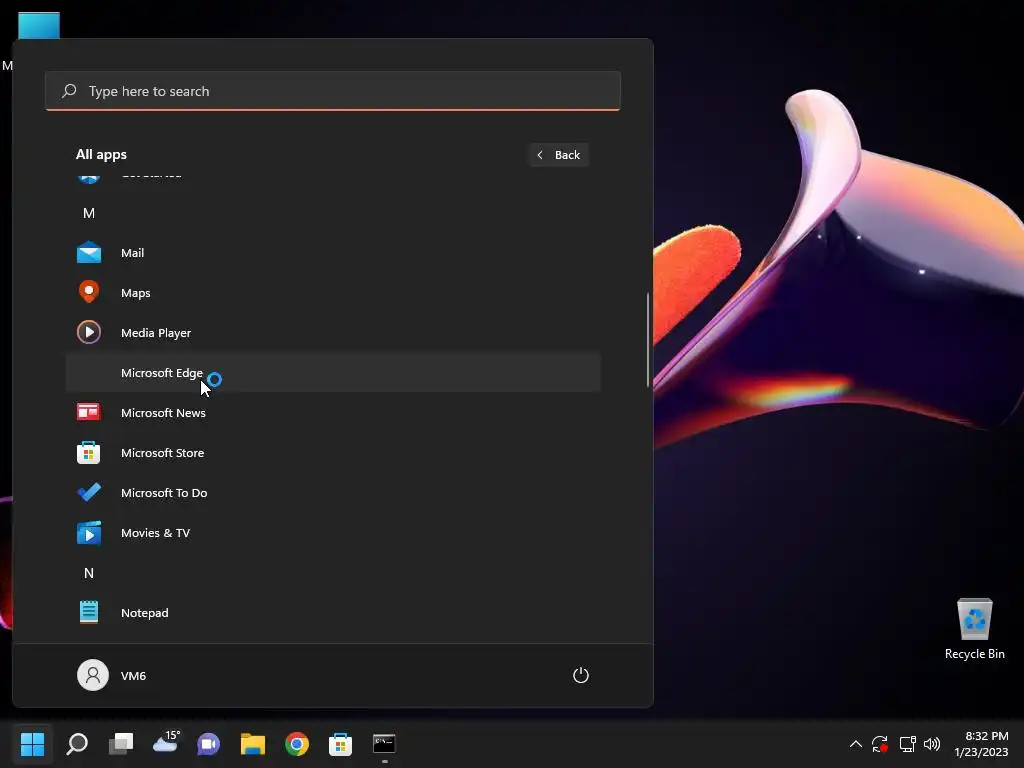Open the power options icon
This screenshot has width=1024, height=768.
tap(581, 675)
